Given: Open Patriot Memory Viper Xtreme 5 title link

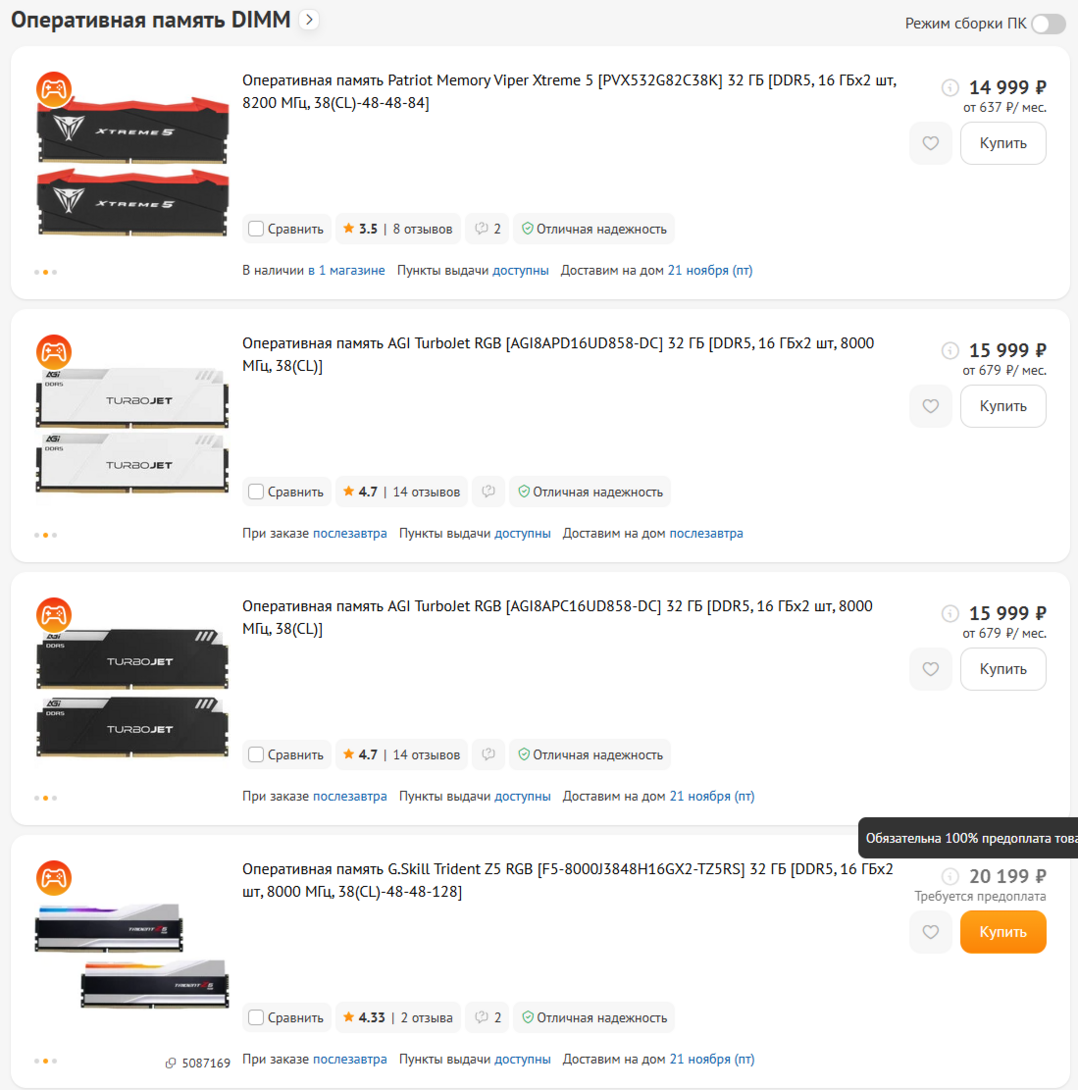Looking at the screenshot, I should [569, 91].
